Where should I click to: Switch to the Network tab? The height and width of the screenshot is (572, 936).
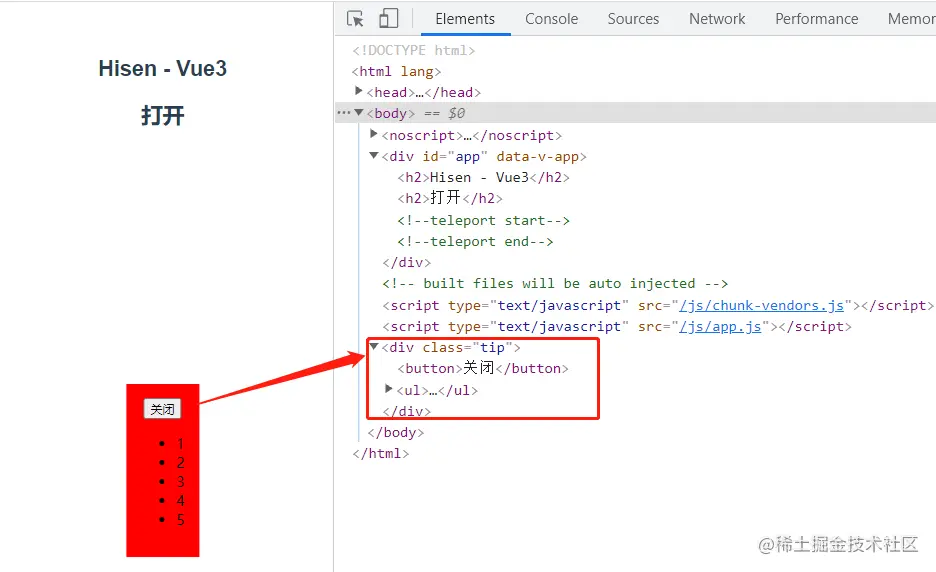[717, 19]
